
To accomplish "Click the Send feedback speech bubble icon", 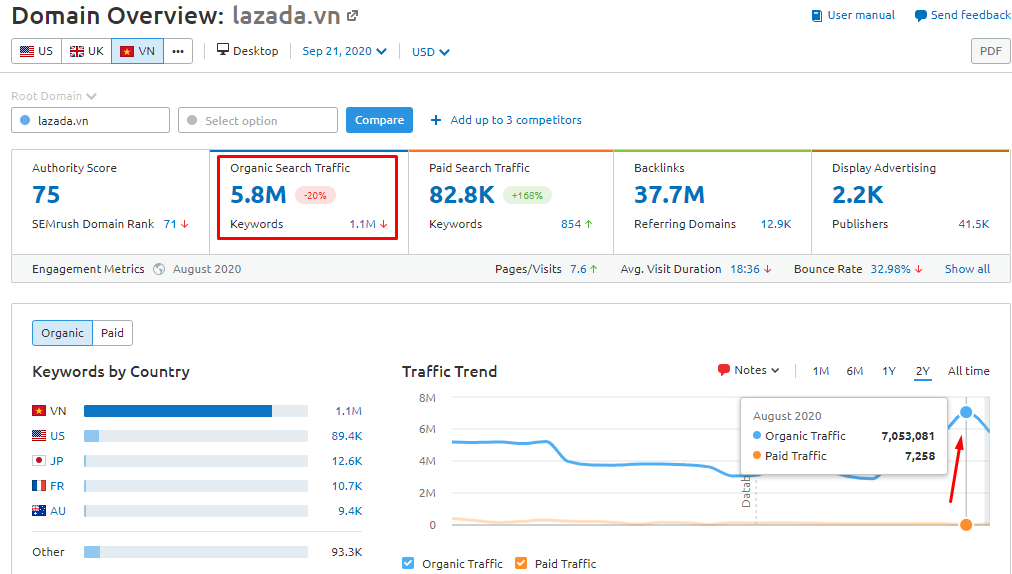I will [919, 16].
